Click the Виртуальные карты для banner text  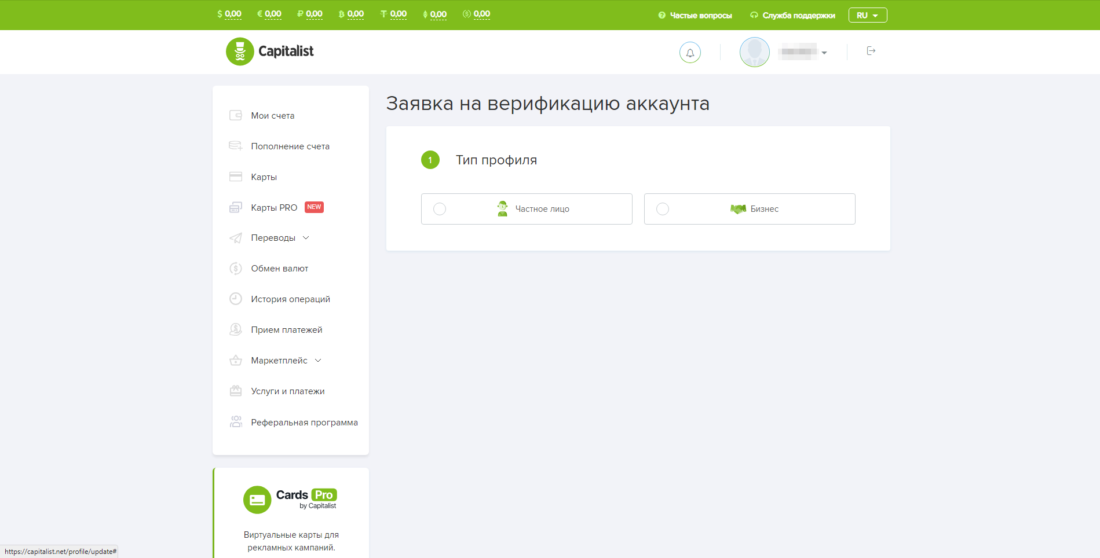[290, 535]
